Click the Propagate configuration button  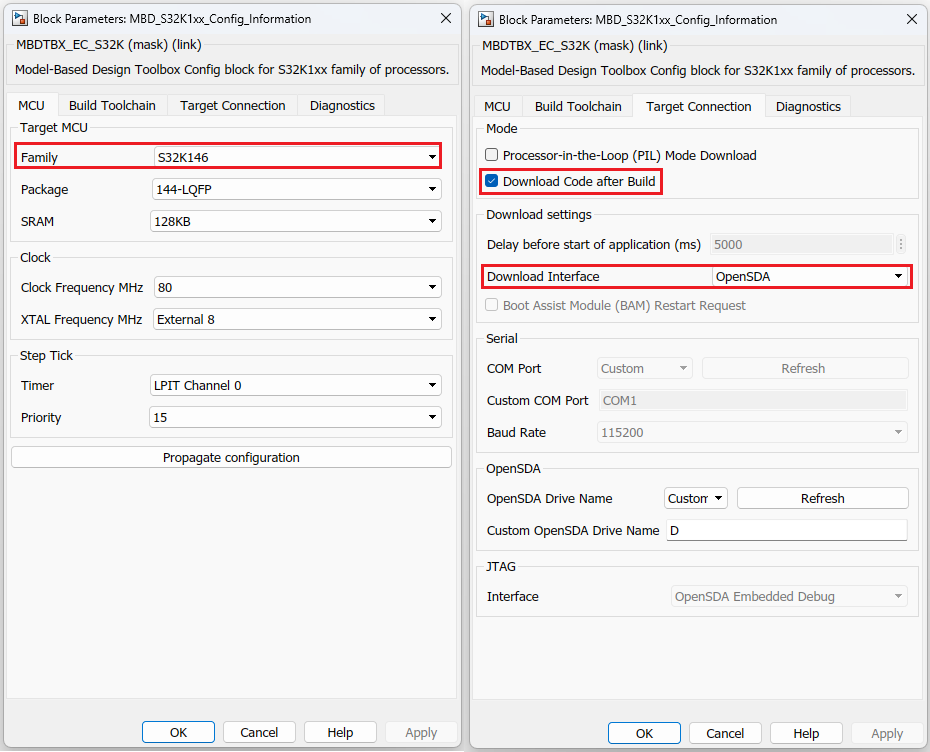pyautogui.click(x=230, y=456)
